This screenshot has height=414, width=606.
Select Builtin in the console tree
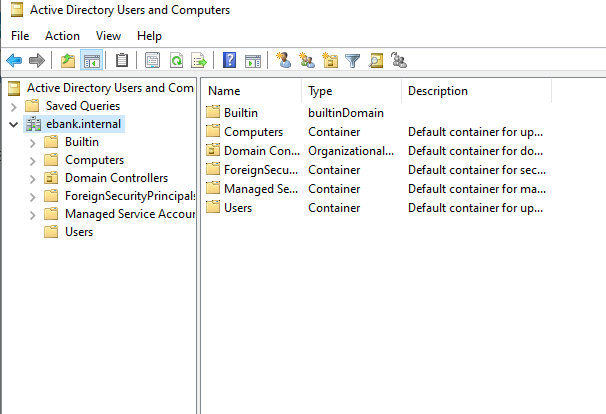pos(82,142)
